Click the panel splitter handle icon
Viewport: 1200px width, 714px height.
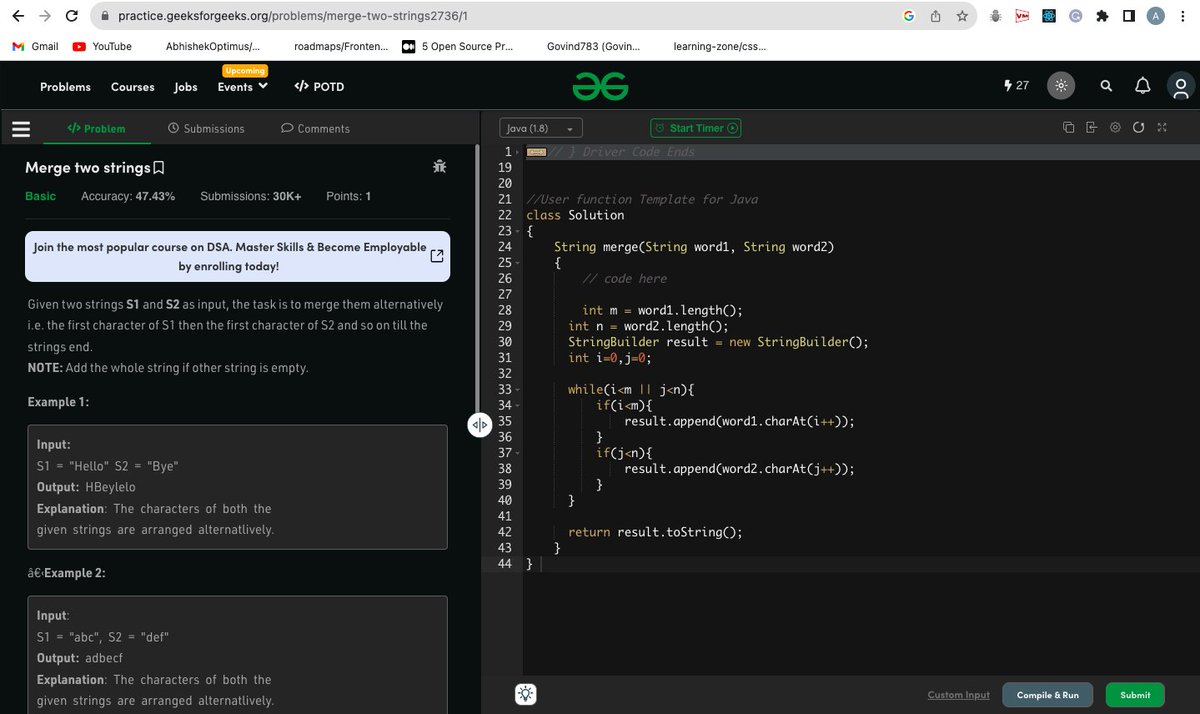click(x=479, y=425)
